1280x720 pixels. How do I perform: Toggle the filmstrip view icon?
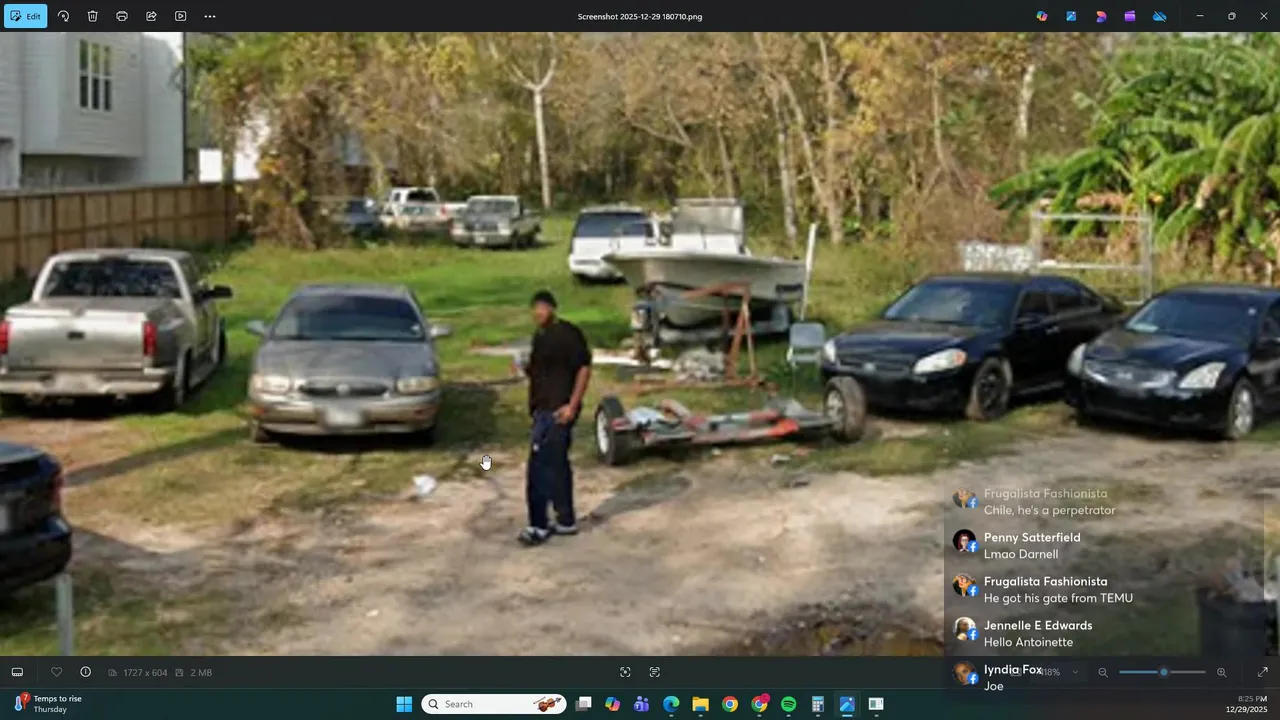click(x=17, y=672)
